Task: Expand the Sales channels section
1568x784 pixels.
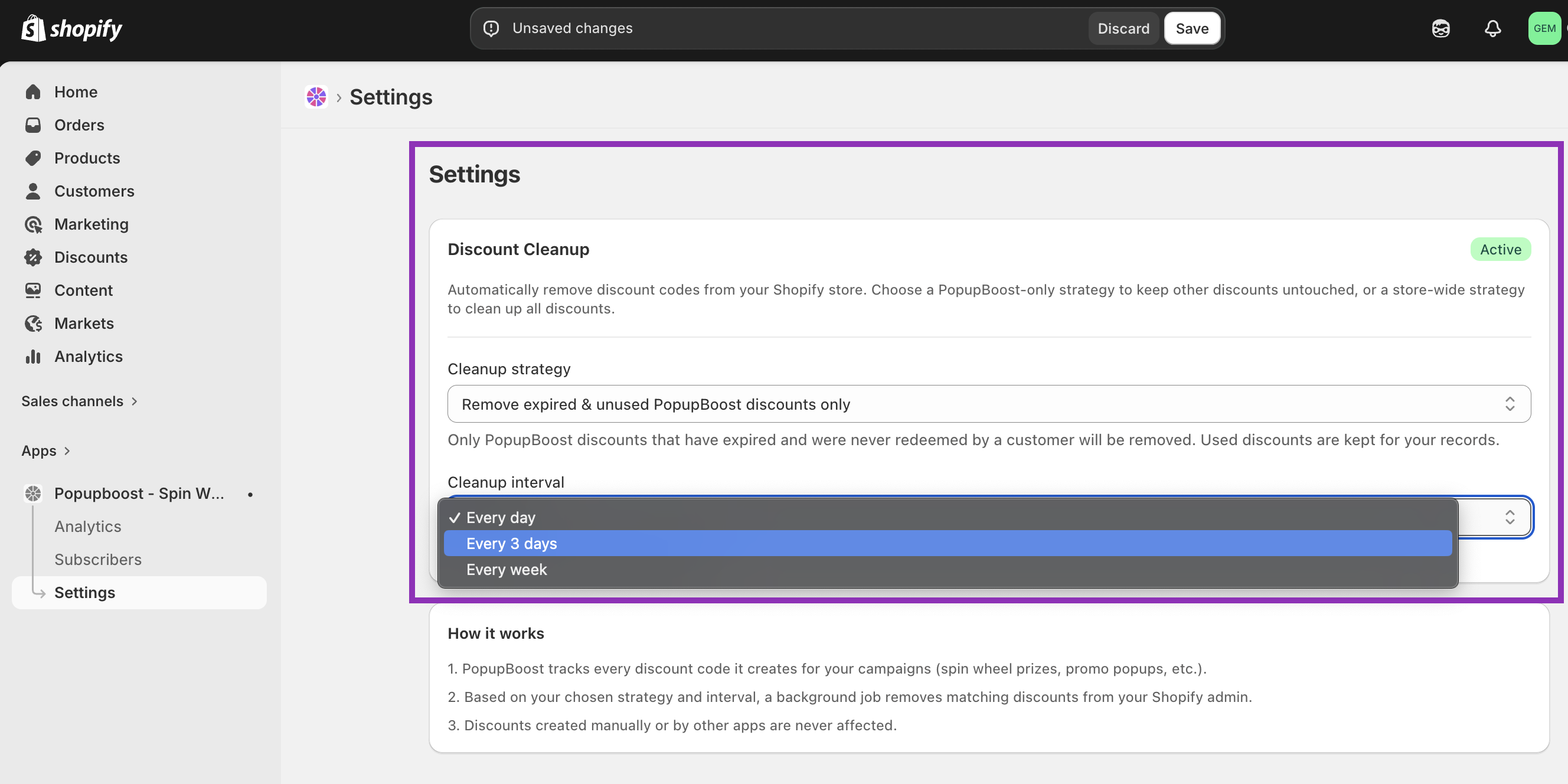Action: coord(80,401)
